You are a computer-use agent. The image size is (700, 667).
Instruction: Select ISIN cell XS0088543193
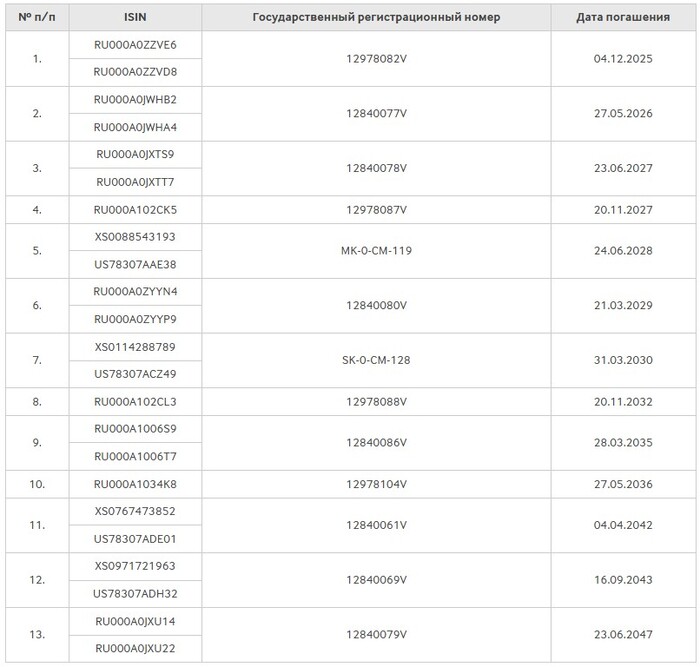point(135,237)
